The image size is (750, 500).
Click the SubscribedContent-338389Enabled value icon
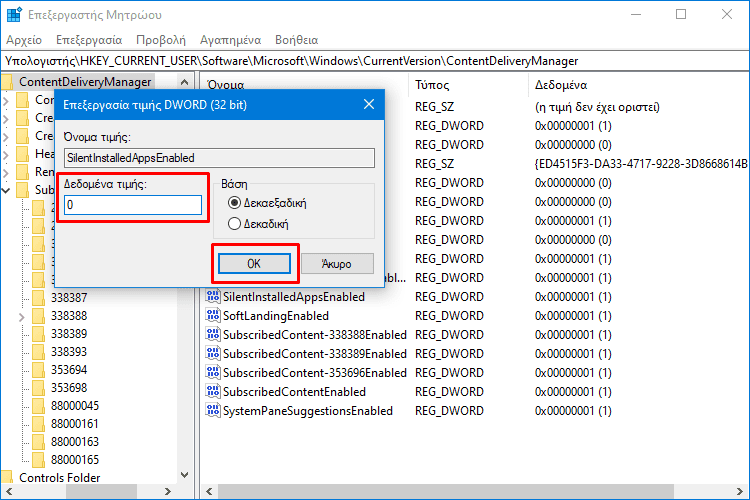pyautogui.click(x=213, y=353)
